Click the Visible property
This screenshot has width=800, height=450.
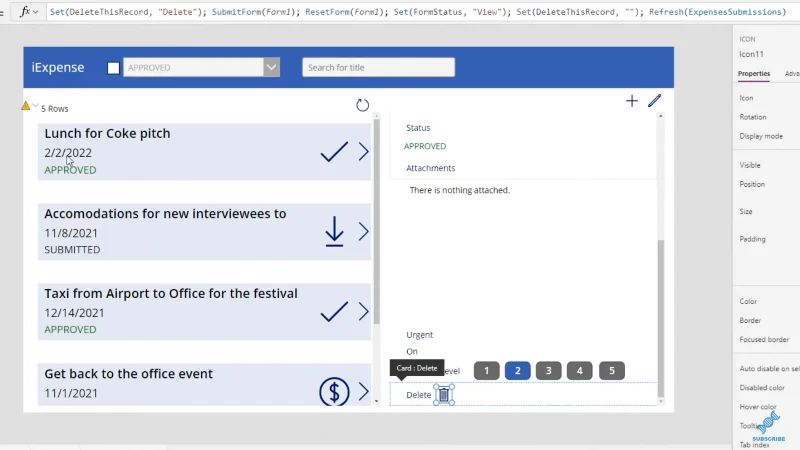pos(749,165)
